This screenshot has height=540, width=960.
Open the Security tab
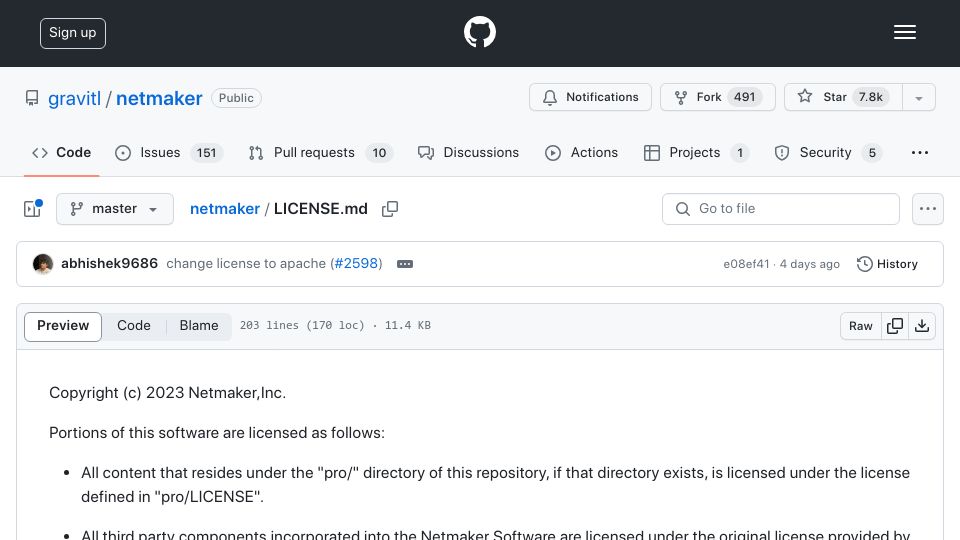point(828,152)
